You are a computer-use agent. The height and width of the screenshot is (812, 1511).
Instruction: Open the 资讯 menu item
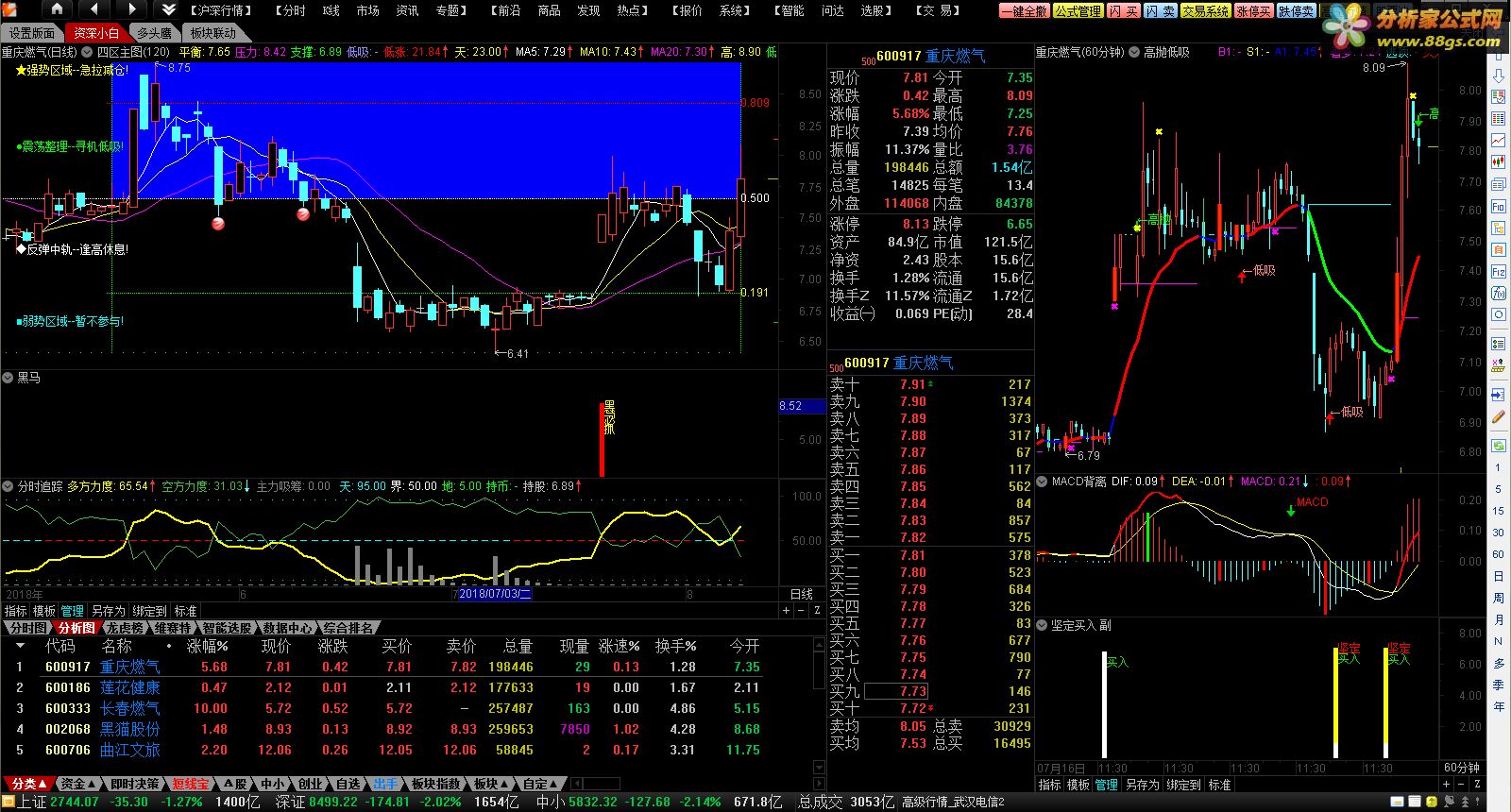tap(407, 10)
